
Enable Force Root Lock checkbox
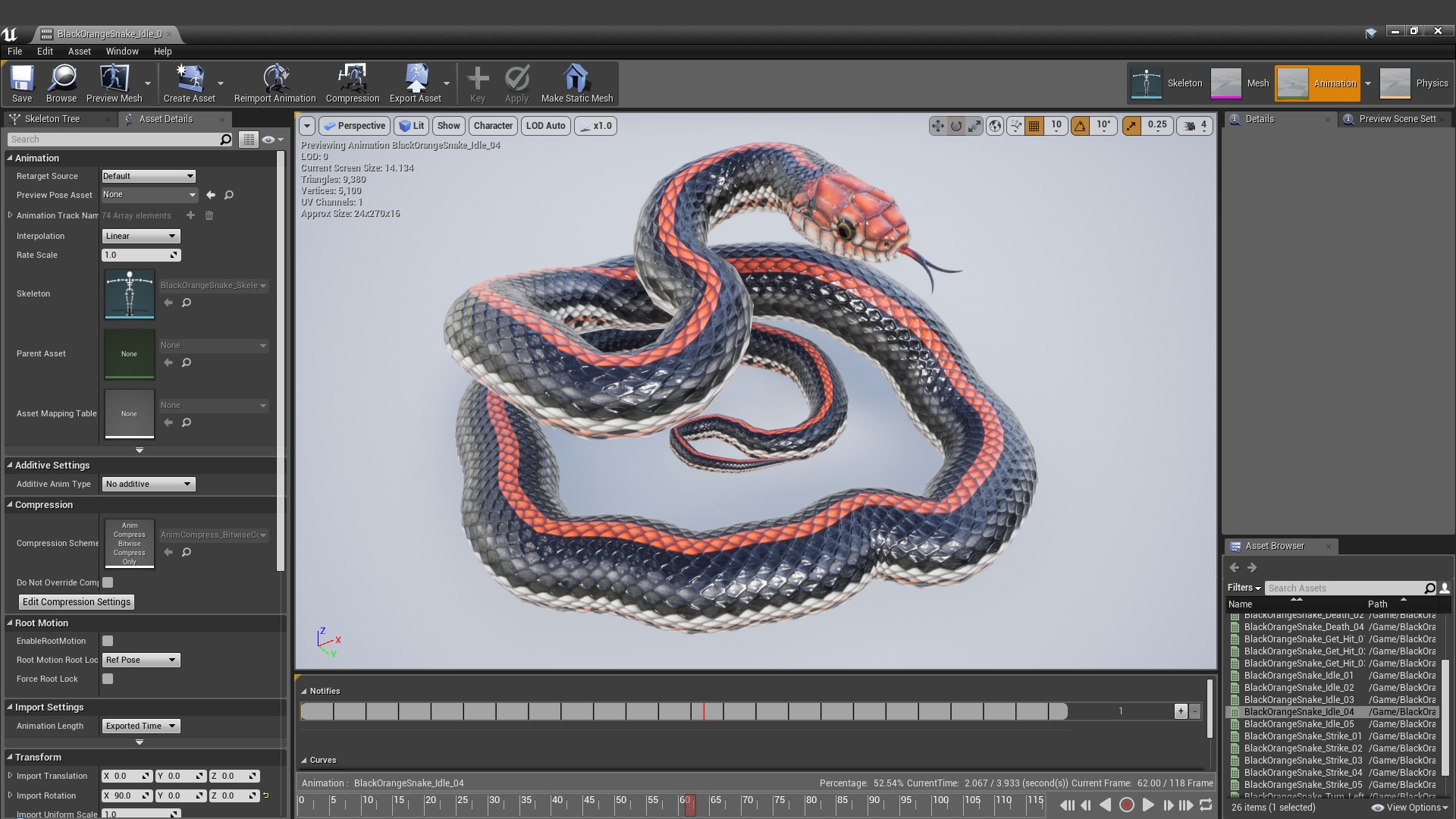[x=108, y=679]
